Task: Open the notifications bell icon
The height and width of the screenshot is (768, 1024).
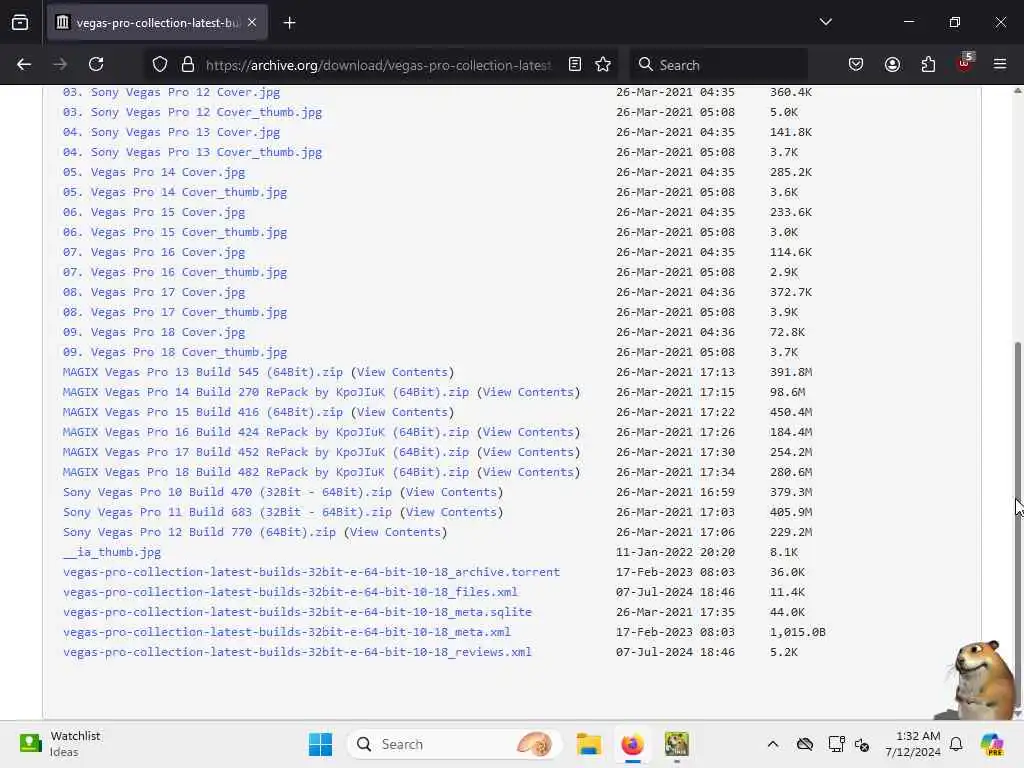Action: [x=955, y=744]
